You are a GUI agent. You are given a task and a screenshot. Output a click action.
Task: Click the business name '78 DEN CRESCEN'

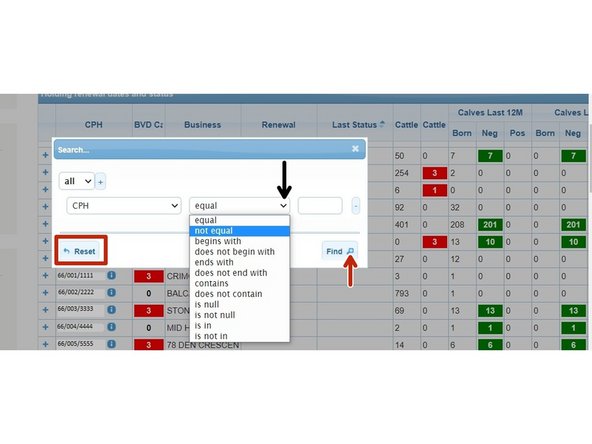(203, 345)
